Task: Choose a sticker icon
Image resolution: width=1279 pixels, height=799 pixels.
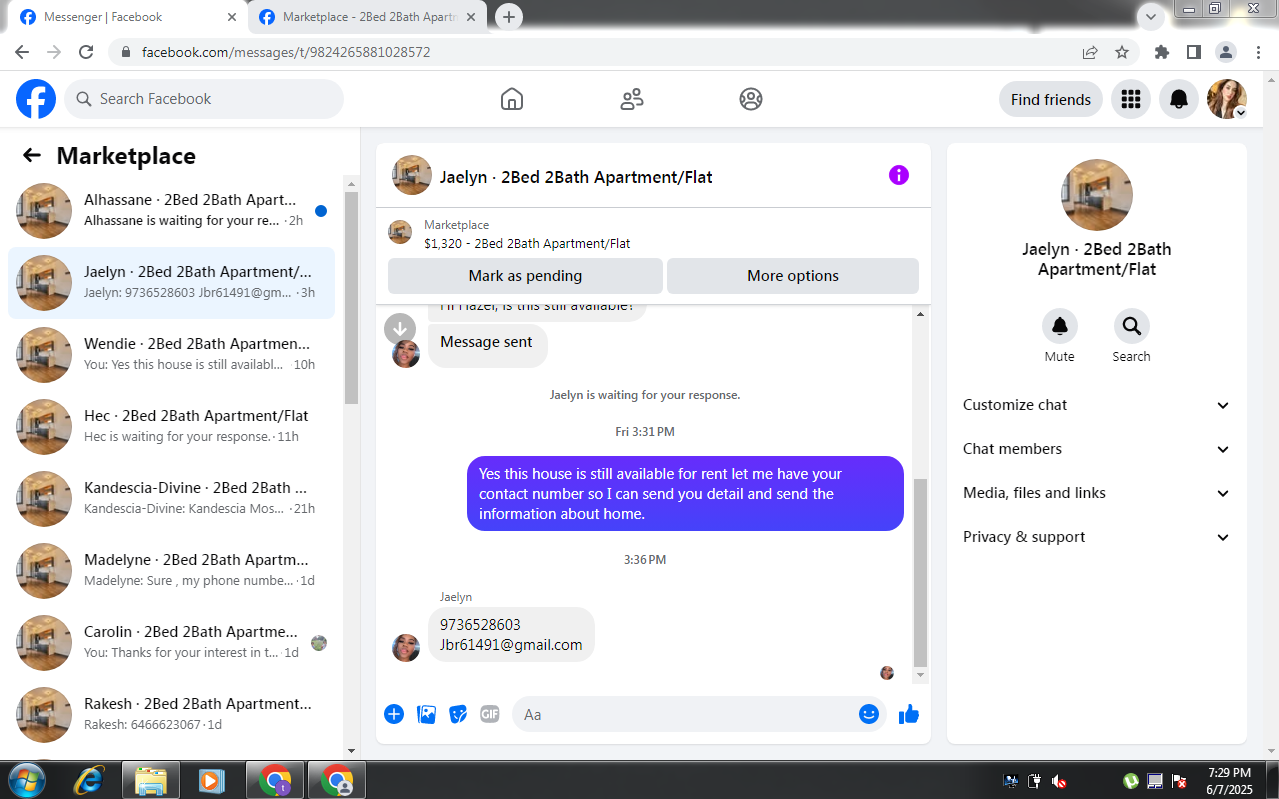Action: pos(458,714)
